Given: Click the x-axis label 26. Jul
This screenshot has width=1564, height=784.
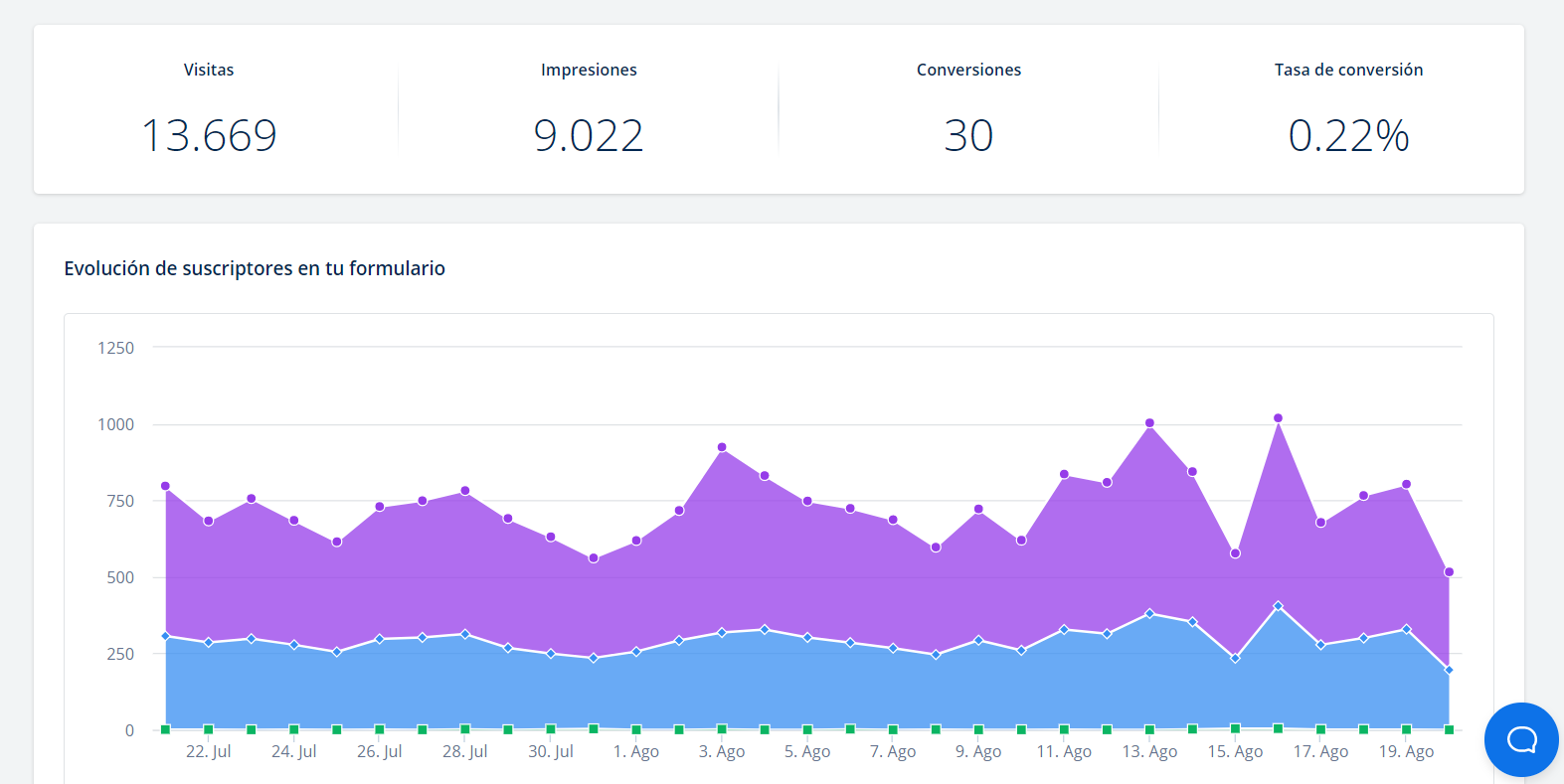Looking at the screenshot, I should tap(379, 751).
